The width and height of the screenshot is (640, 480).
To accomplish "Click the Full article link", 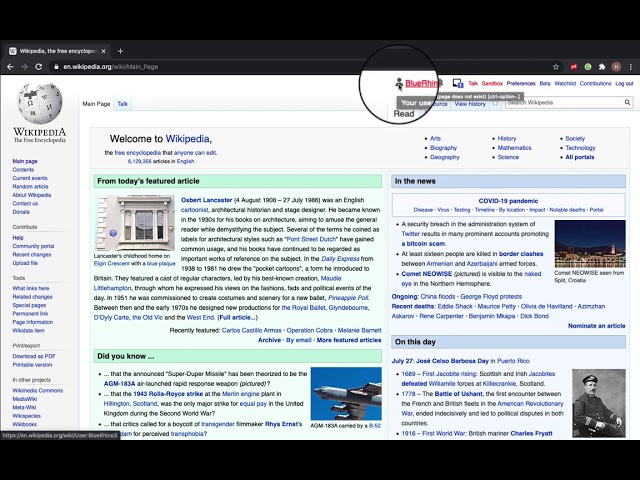I will tap(238, 317).
